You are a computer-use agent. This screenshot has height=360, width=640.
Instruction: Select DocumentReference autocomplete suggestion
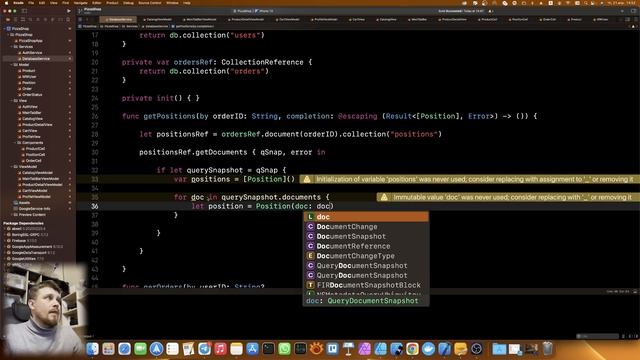point(366,246)
